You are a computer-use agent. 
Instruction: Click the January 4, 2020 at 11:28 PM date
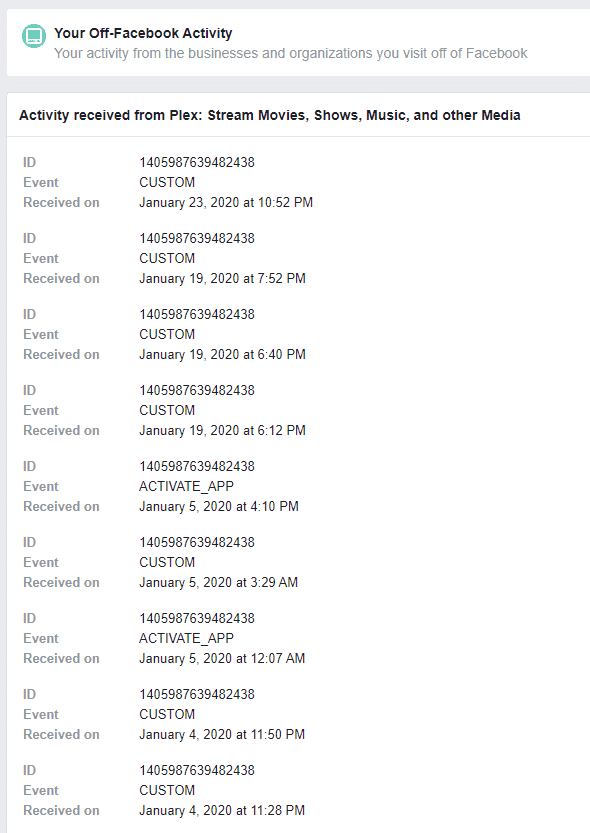(222, 810)
